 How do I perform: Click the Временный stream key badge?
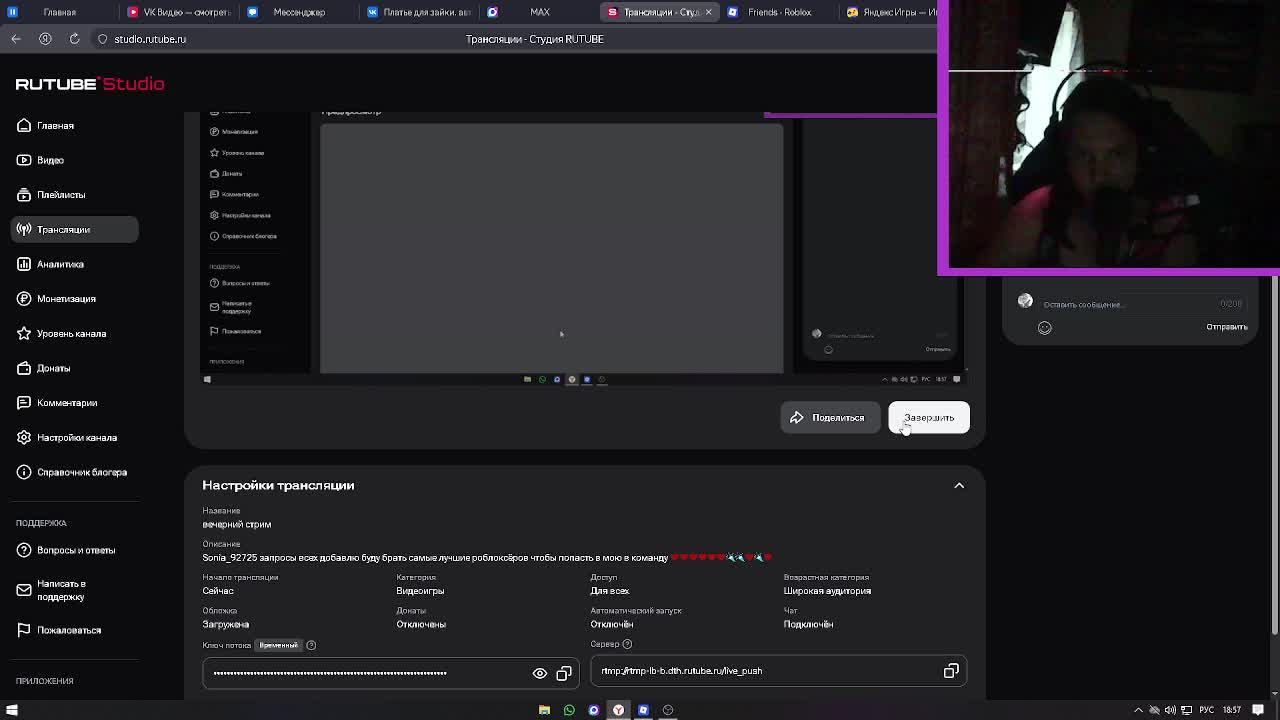coord(279,645)
